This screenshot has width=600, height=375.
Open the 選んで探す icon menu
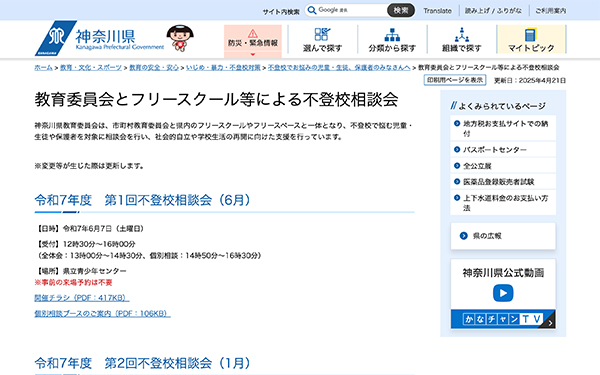322,34
